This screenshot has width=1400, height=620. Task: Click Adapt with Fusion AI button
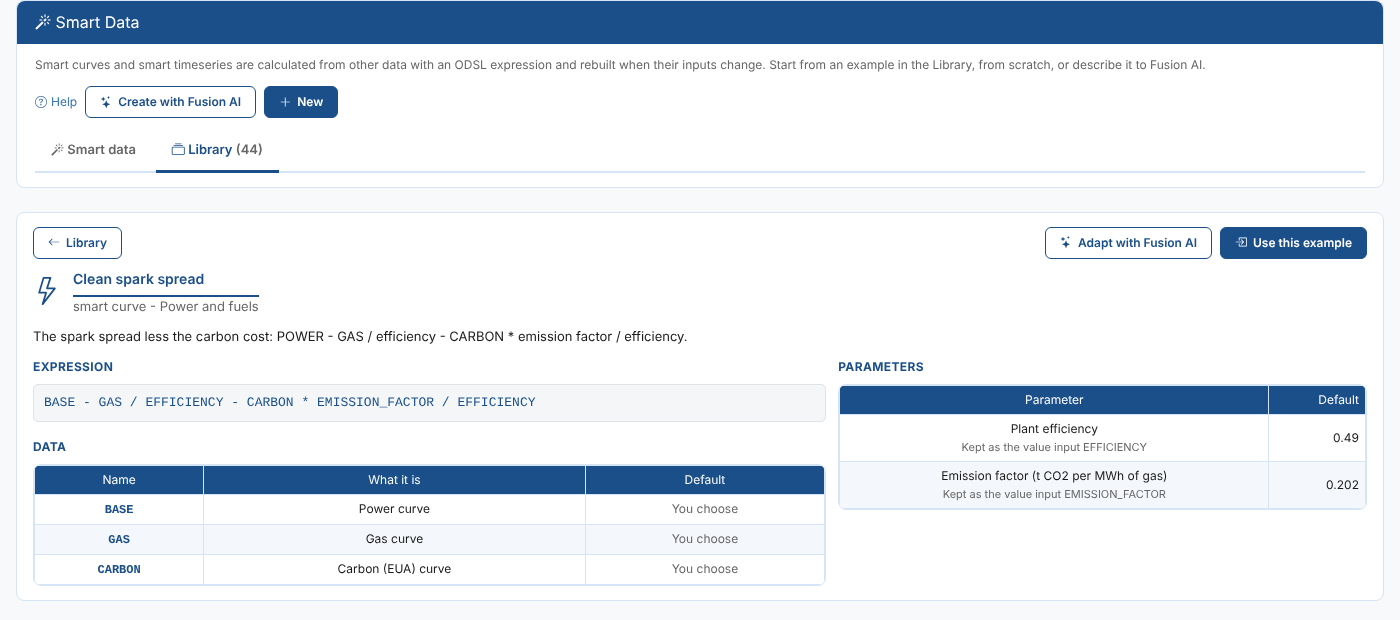click(x=1128, y=243)
